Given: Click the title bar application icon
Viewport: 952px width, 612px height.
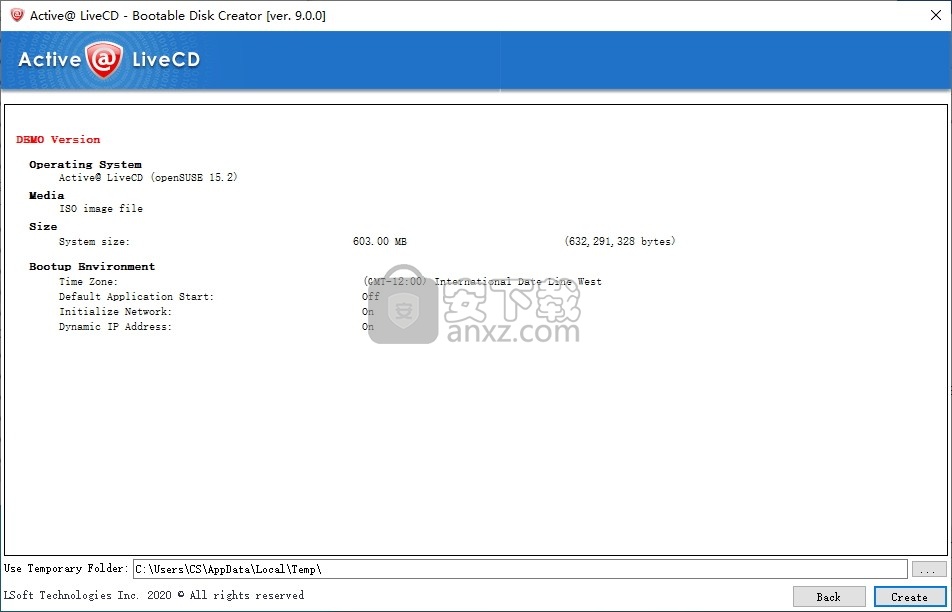Looking at the screenshot, I should [x=17, y=15].
